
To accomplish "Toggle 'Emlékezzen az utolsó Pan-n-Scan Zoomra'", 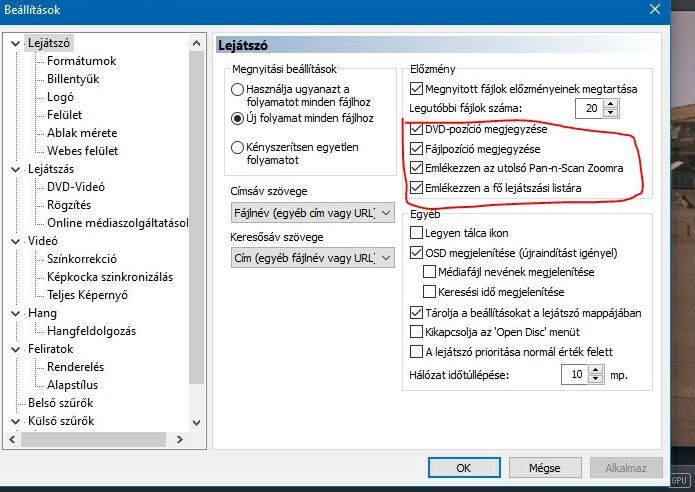I will (x=416, y=168).
